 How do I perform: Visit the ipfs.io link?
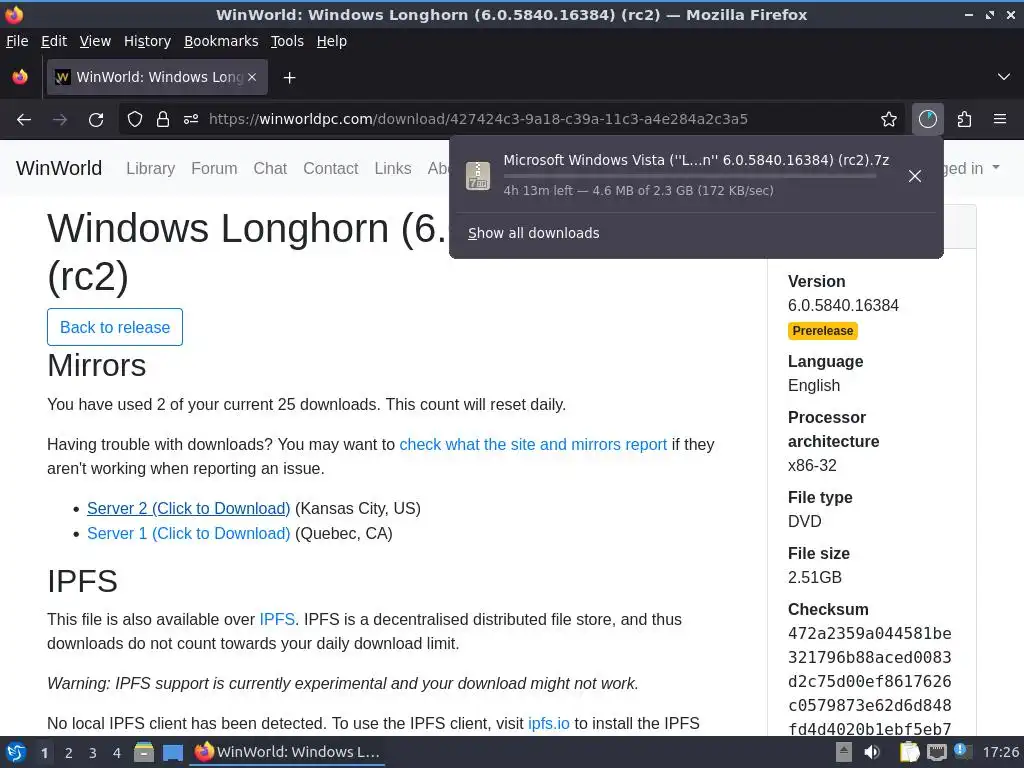tap(549, 724)
